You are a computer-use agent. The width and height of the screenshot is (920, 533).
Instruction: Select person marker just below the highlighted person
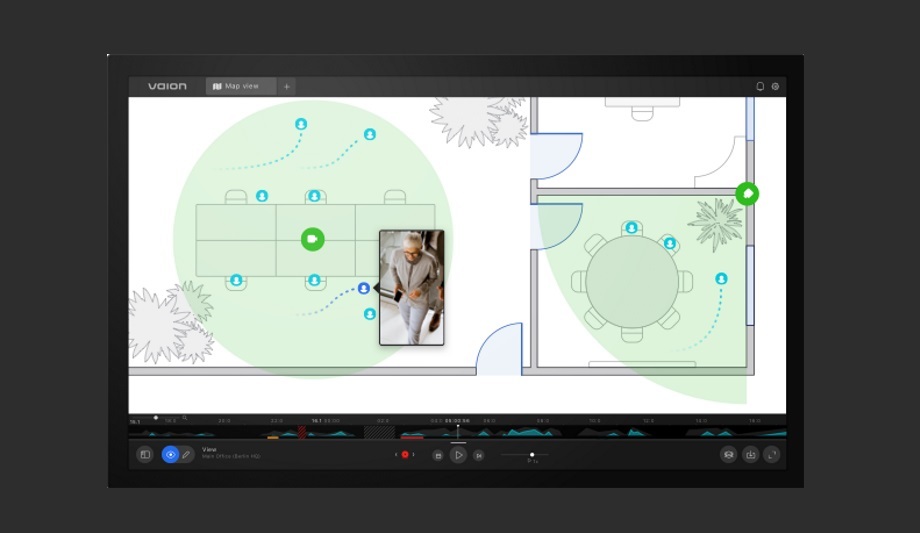[x=370, y=314]
